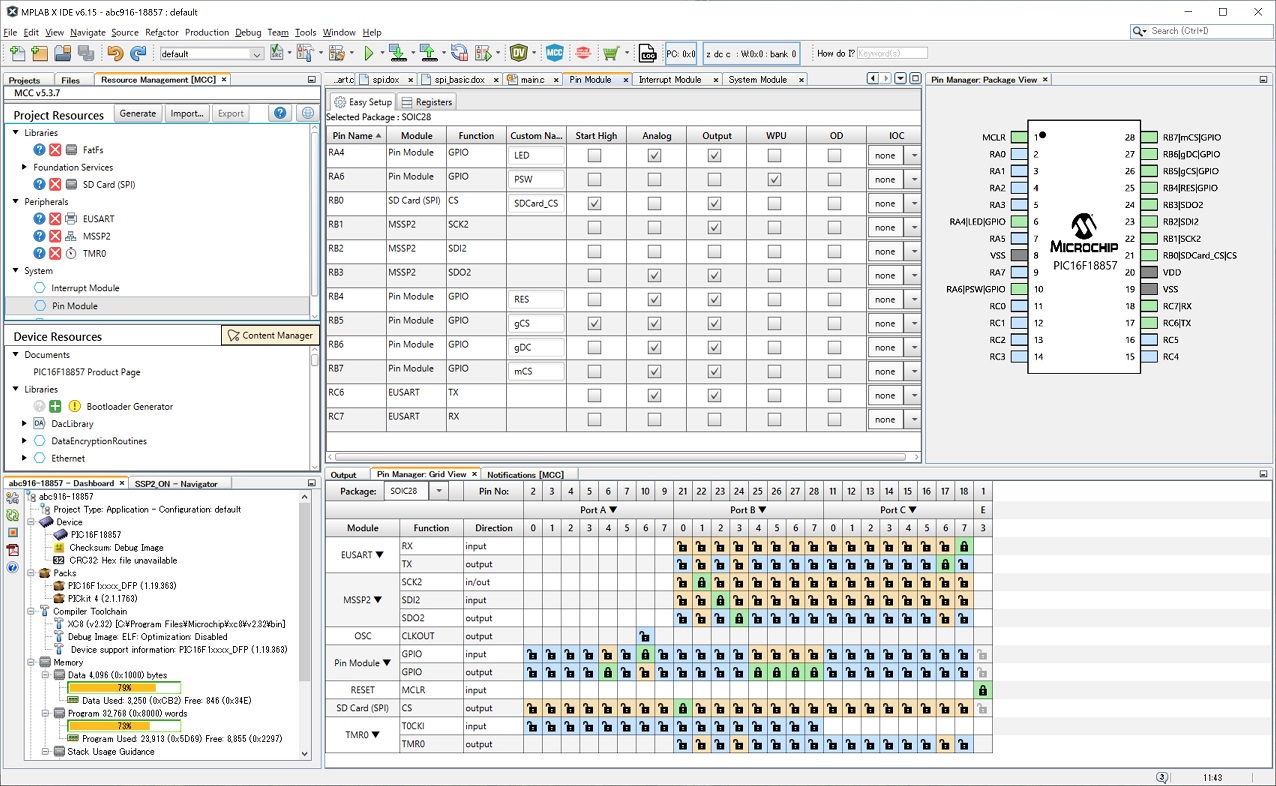
Task: Remove FatFs with its red X icon
Action: pyautogui.click(x=55, y=150)
